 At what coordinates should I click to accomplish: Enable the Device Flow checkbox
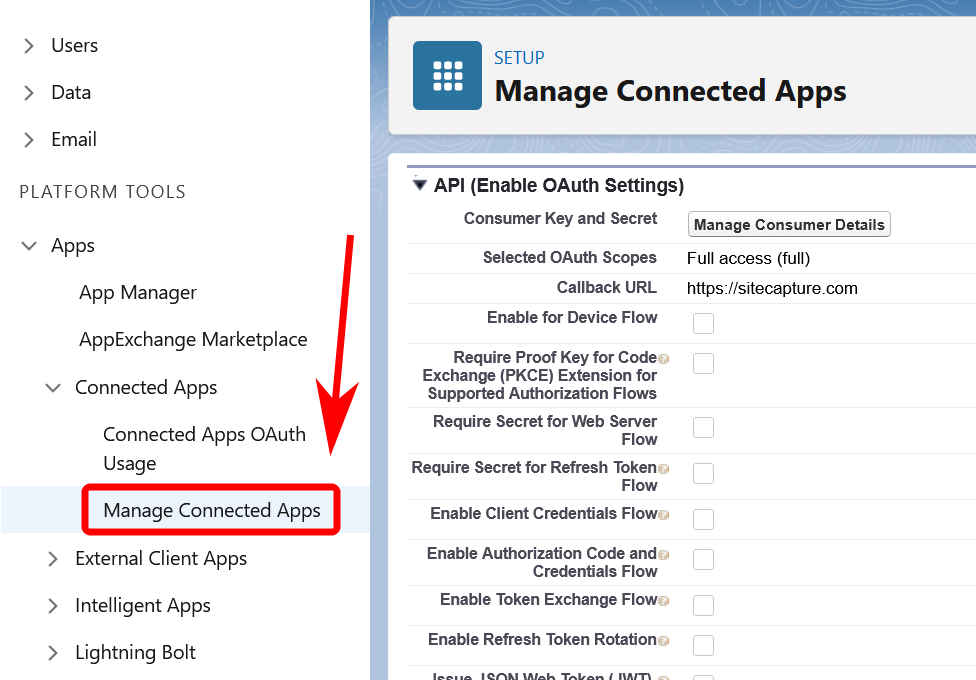[x=703, y=323]
